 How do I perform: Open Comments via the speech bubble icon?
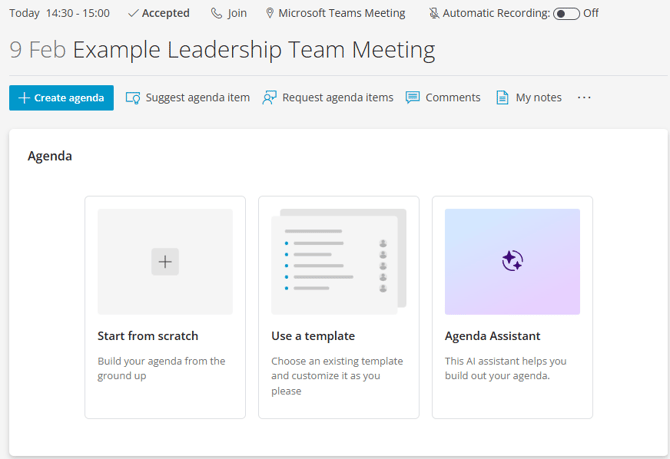[413, 98]
